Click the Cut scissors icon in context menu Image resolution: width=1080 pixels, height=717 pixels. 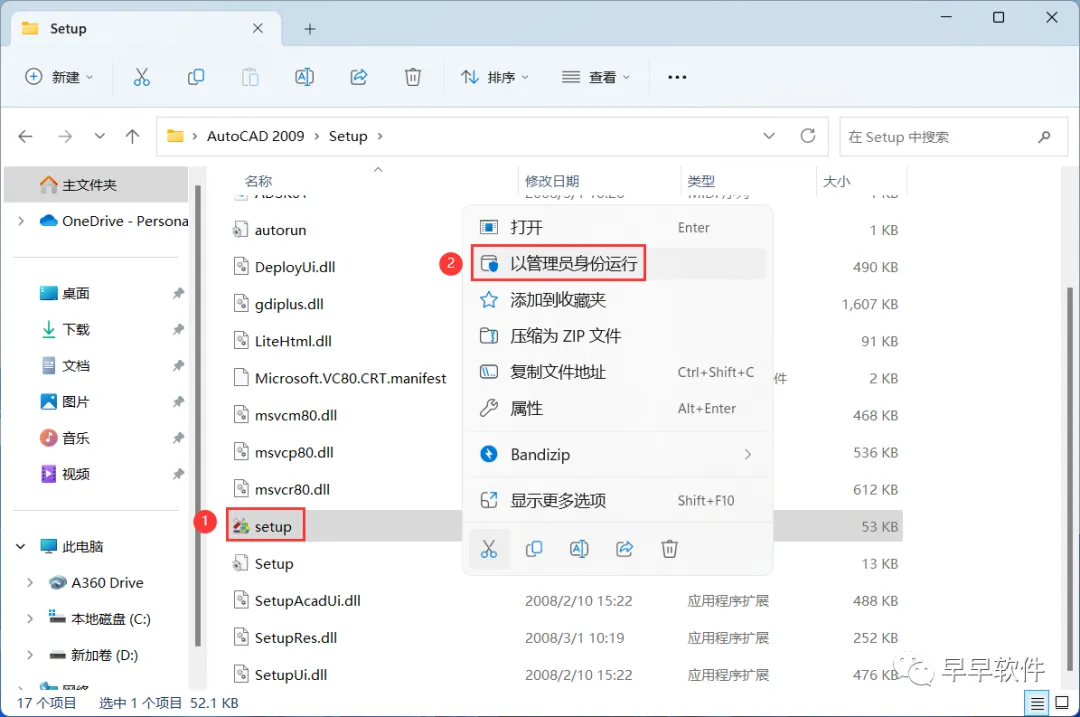tap(489, 549)
